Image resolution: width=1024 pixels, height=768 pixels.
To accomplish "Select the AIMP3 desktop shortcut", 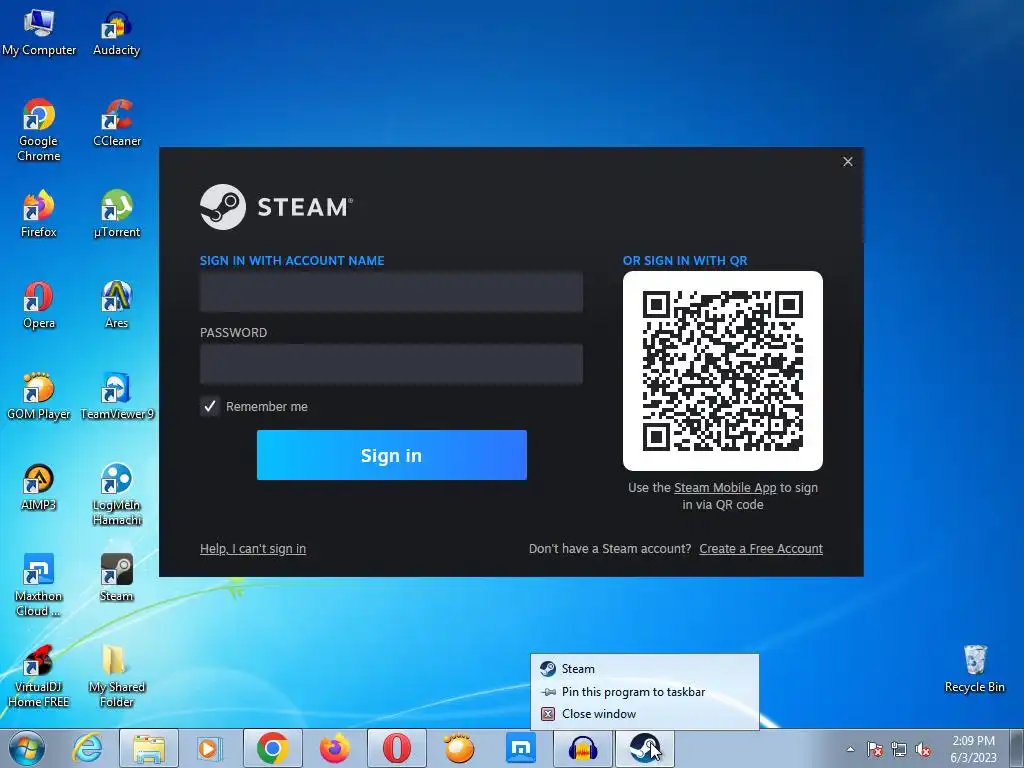I will point(39,487).
